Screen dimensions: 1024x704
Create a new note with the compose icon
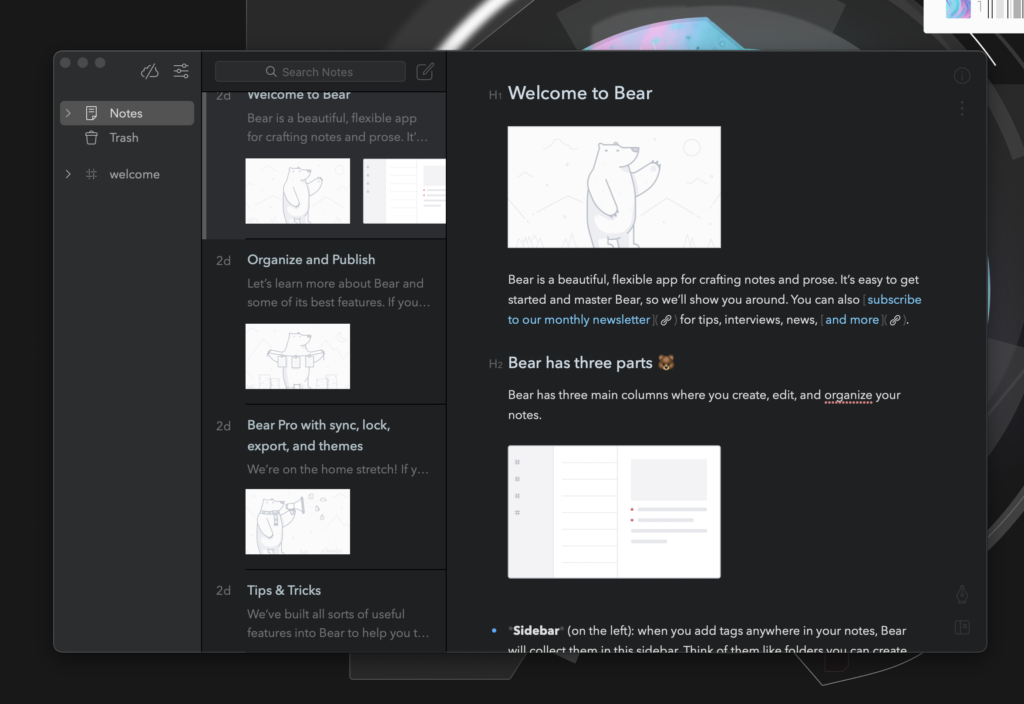(424, 71)
